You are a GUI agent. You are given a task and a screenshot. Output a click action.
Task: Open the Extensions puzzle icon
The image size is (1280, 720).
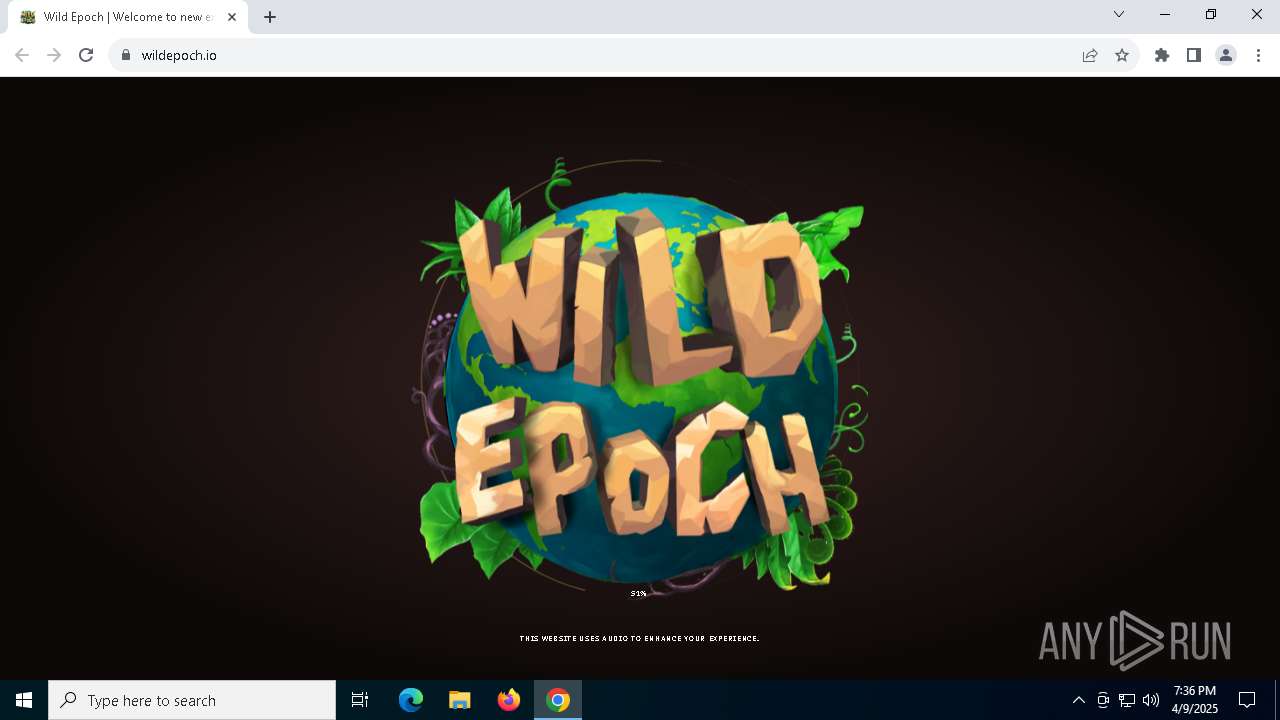click(x=1162, y=55)
